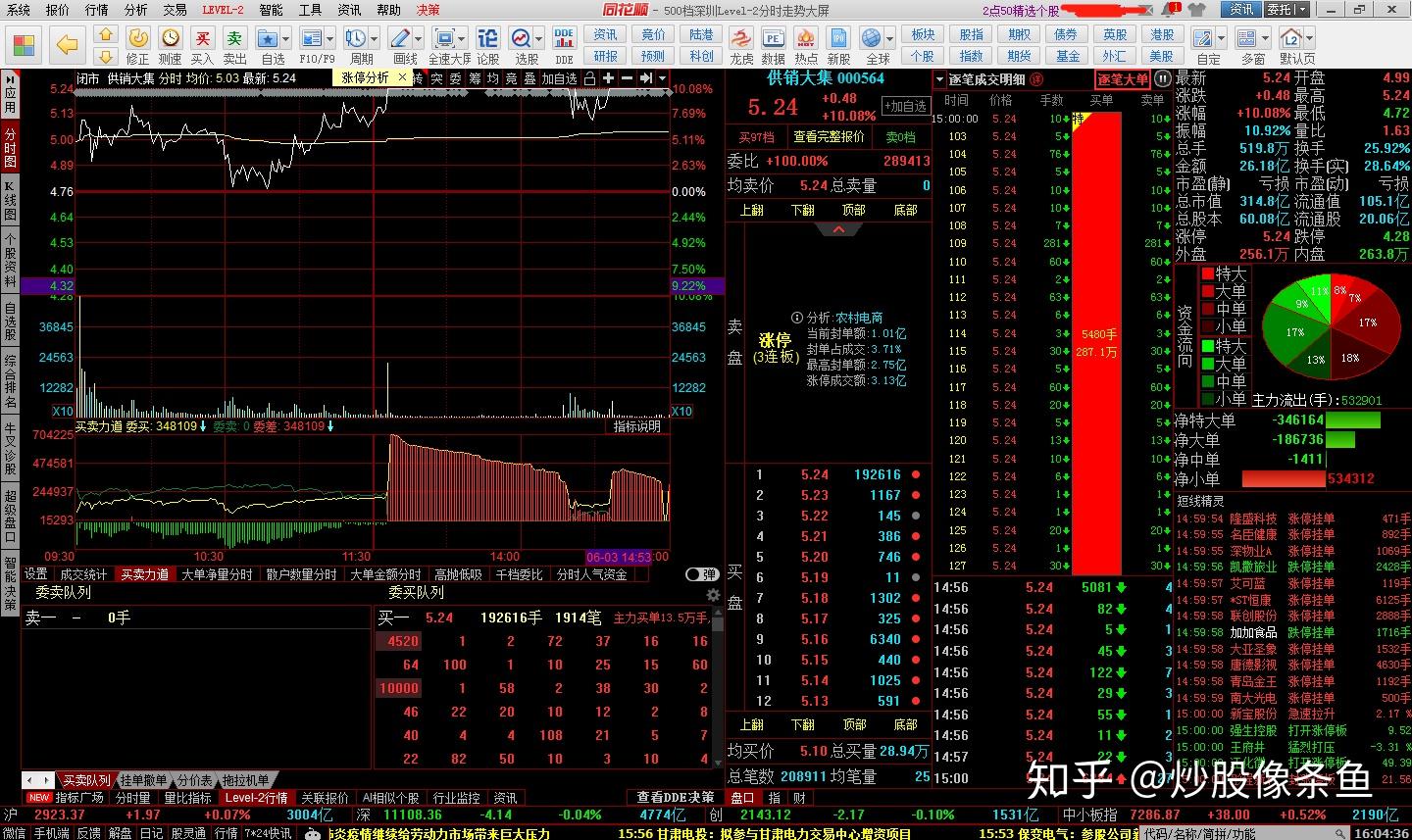Open the 新股 IPO icon

click(838, 38)
